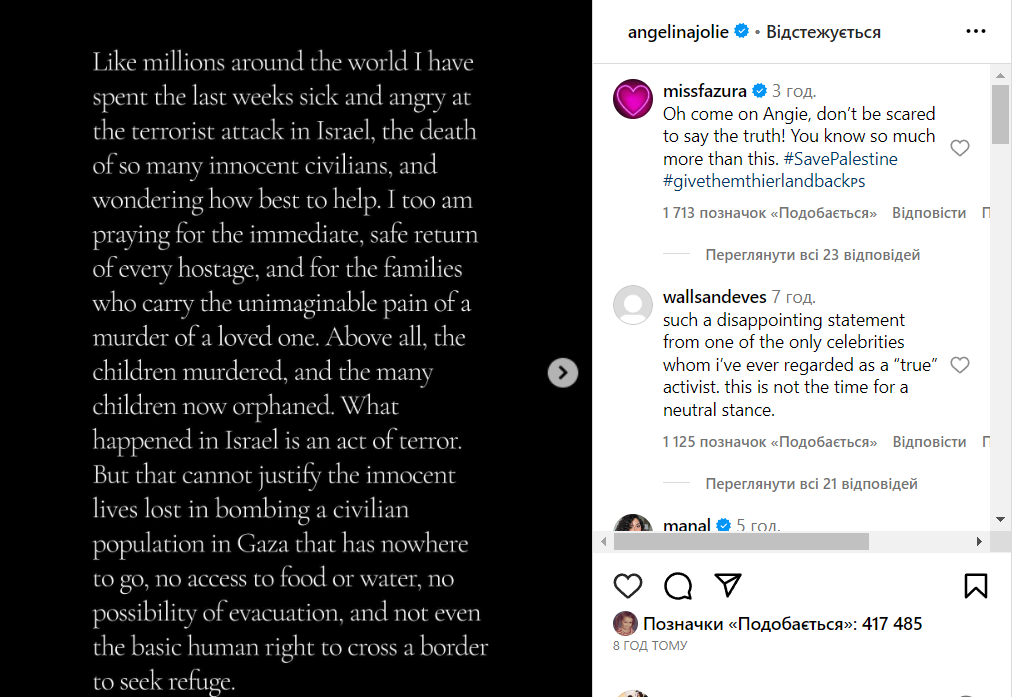Open angelinajolie profile link in header
The image size is (1016, 697).
tap(680, 32)
